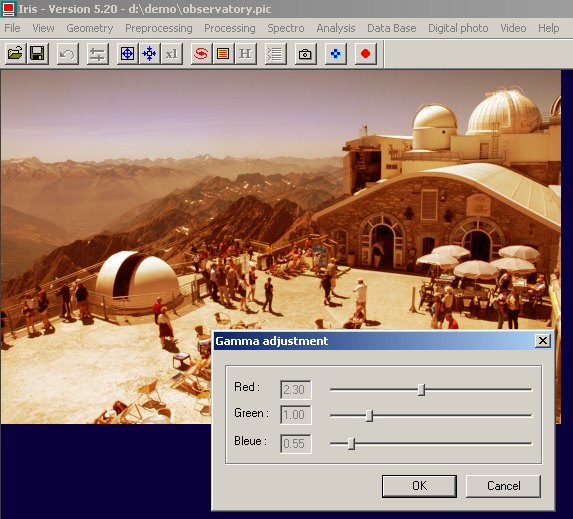
Task: Click the yellow lined list icon
Action: pyautogui.click(x=223, y=54)
